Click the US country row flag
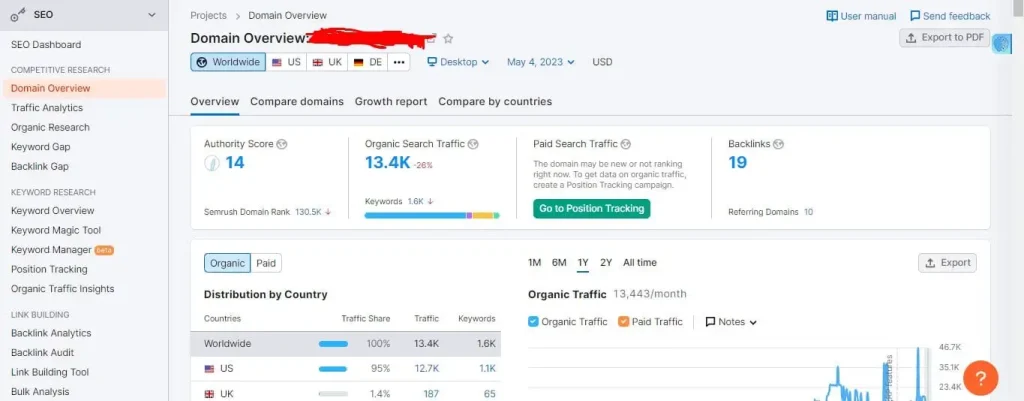 tap(210, 368)
